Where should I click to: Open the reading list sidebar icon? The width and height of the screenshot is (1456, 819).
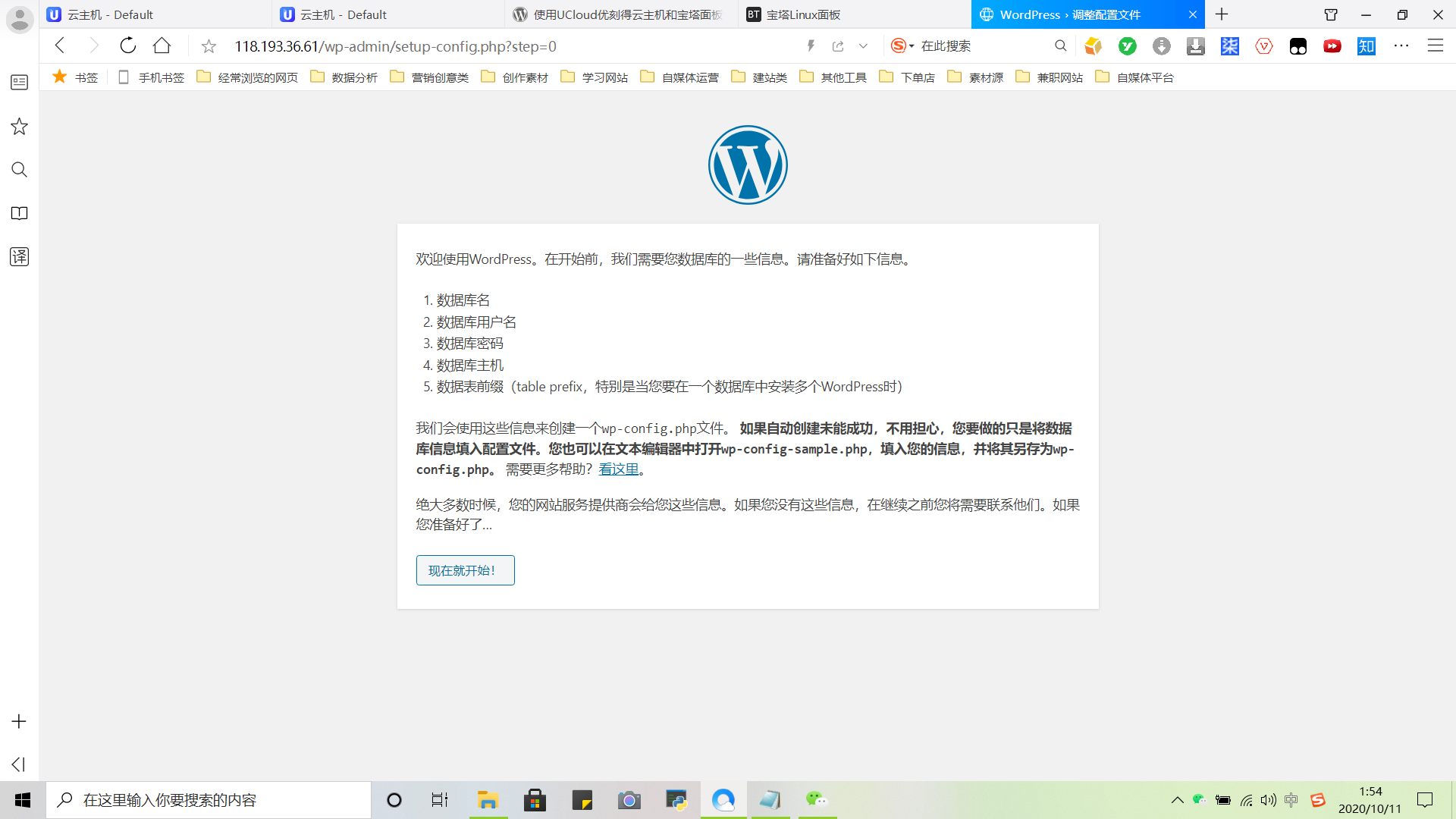20,213
